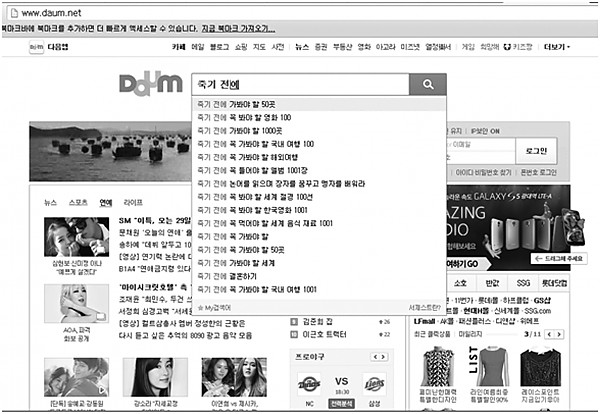Select the SSG shopping tab

tap(523, 283)
